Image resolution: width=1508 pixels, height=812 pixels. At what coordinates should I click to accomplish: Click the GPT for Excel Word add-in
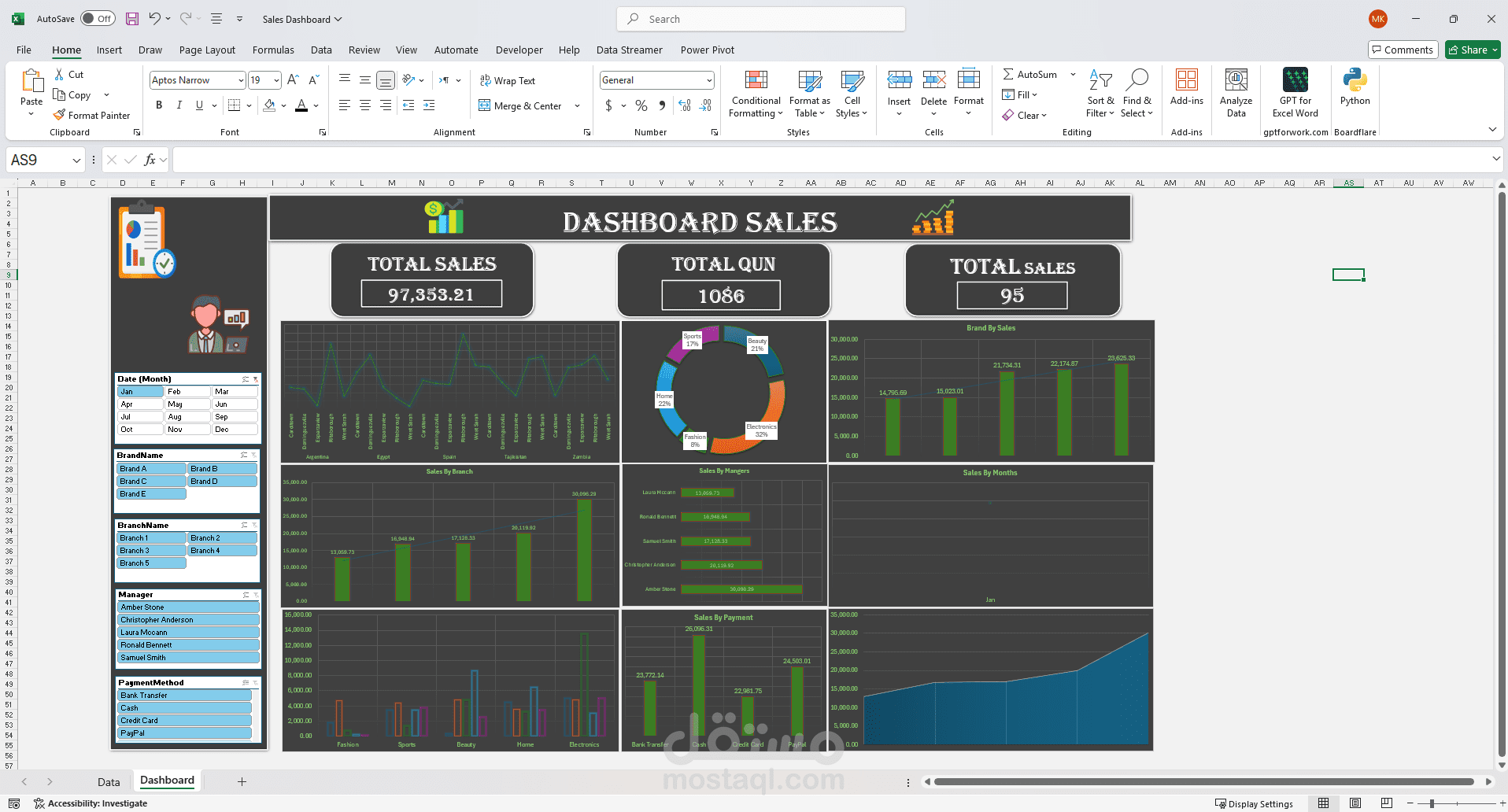(x=1295, y=93)
